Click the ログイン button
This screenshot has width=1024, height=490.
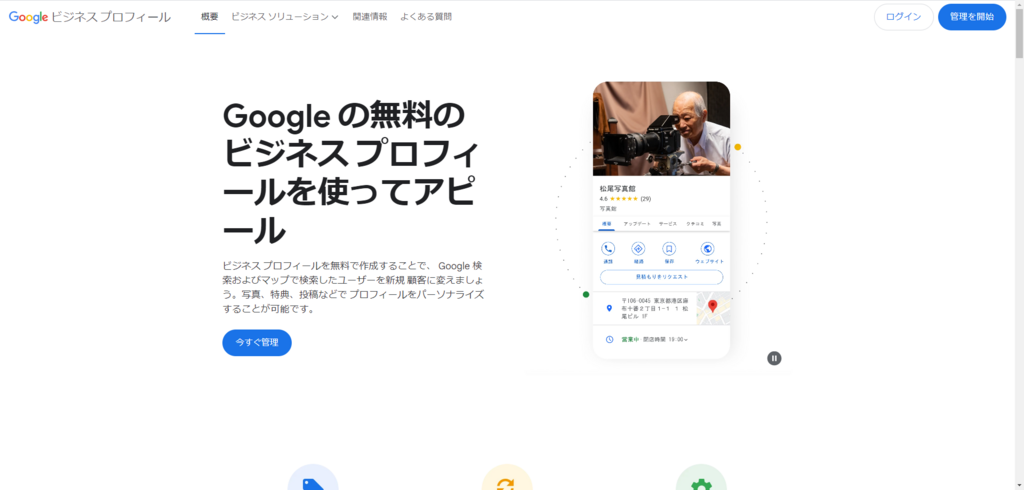click(x=904, y=17)
